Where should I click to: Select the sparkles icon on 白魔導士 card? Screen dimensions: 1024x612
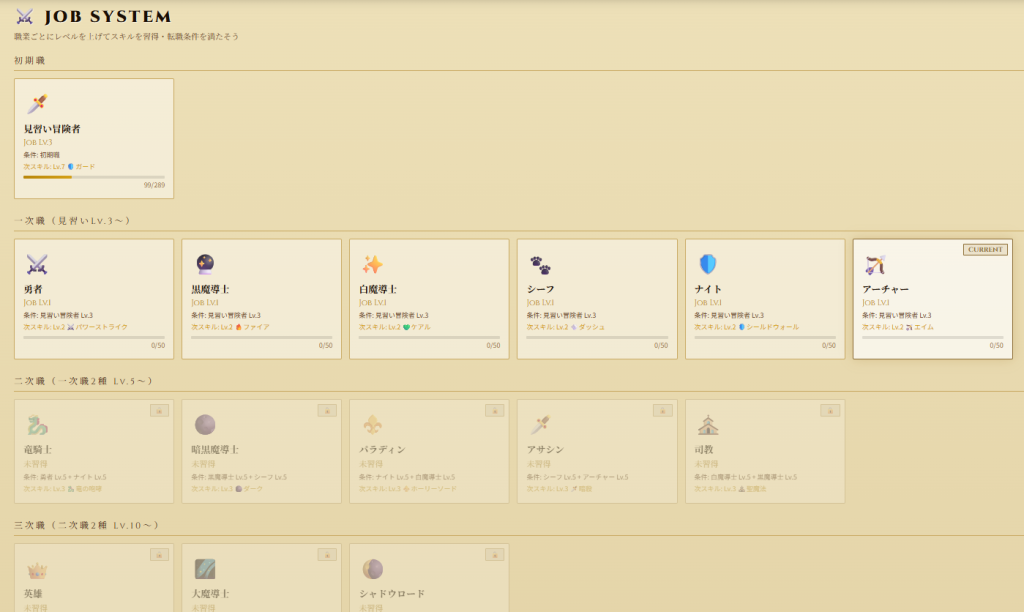pyautogui.click(x=372, y=264)
